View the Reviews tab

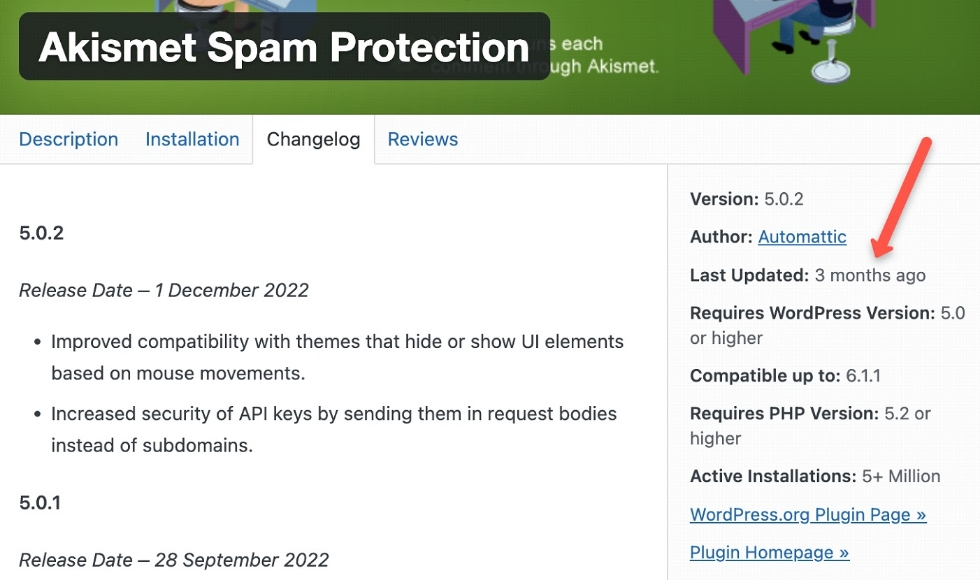click(422, 139)
